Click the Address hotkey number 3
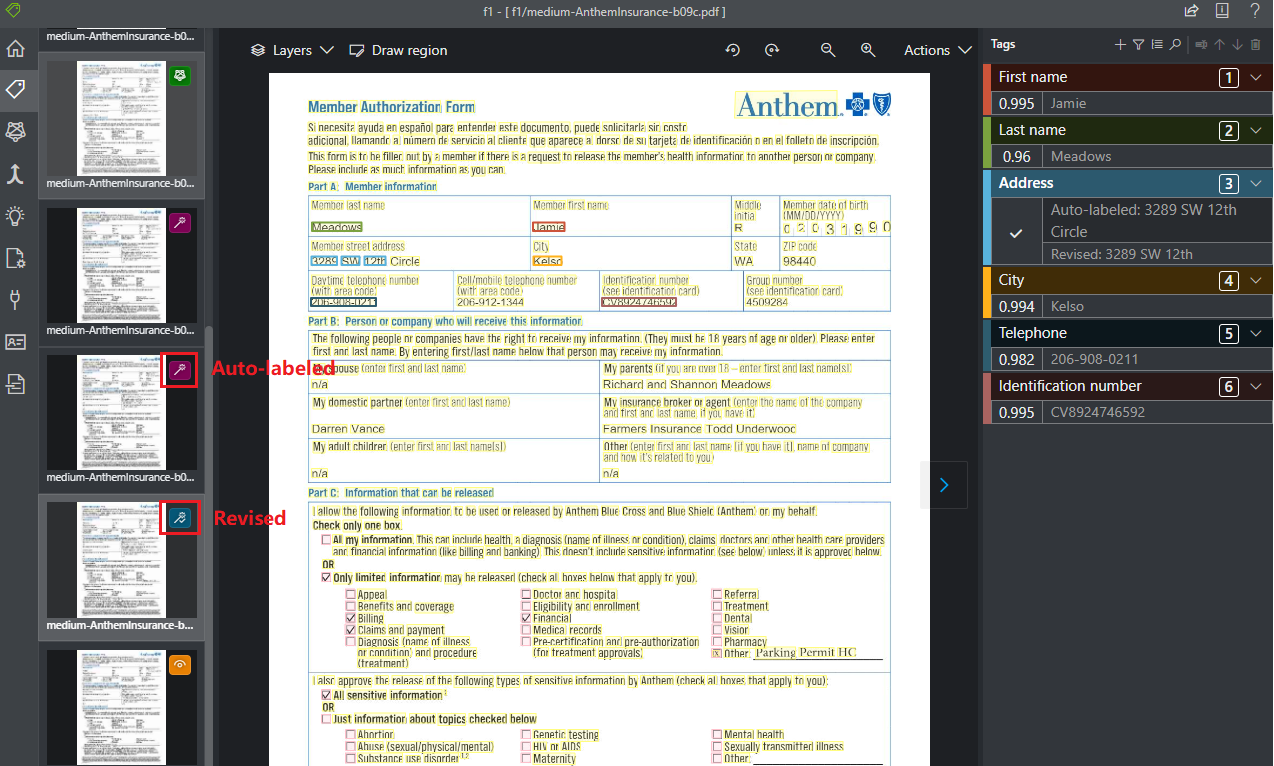The width and height of the screenshot is (1274, 766). pyautogui.click(x=1228, y=183)
